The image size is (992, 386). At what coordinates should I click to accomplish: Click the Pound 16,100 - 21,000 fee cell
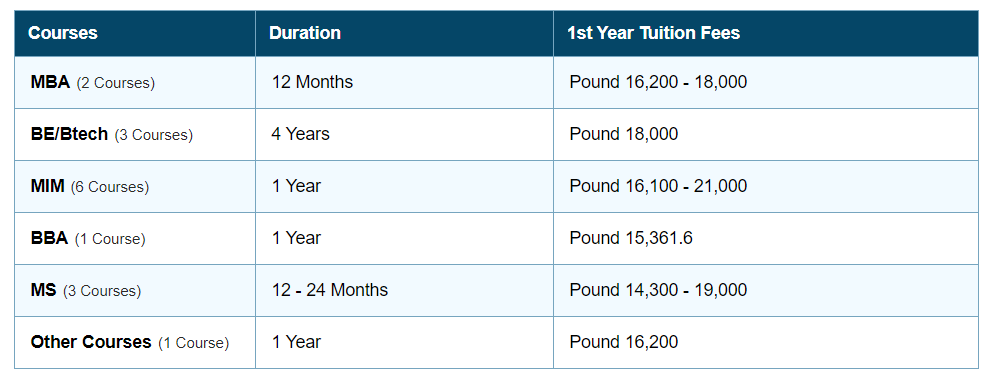click(659, 186)
